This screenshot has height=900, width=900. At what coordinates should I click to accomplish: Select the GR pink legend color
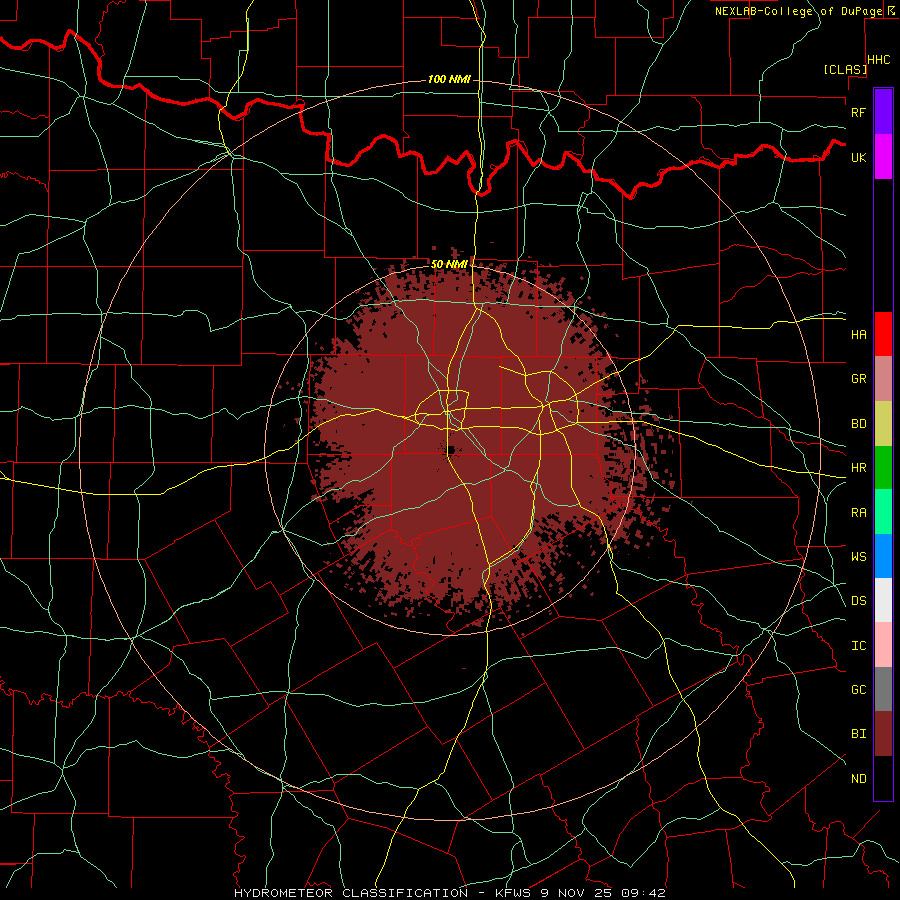883,378
